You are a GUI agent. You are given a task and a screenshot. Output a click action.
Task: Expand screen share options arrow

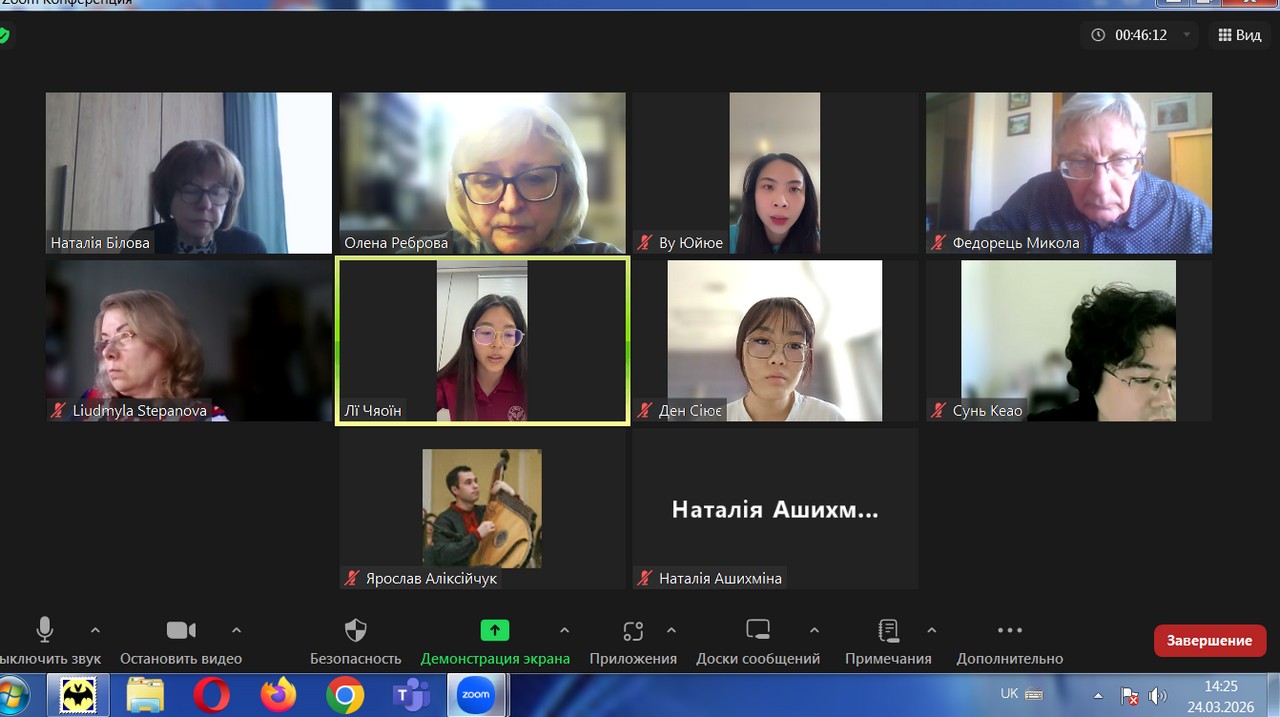point(564,630)
